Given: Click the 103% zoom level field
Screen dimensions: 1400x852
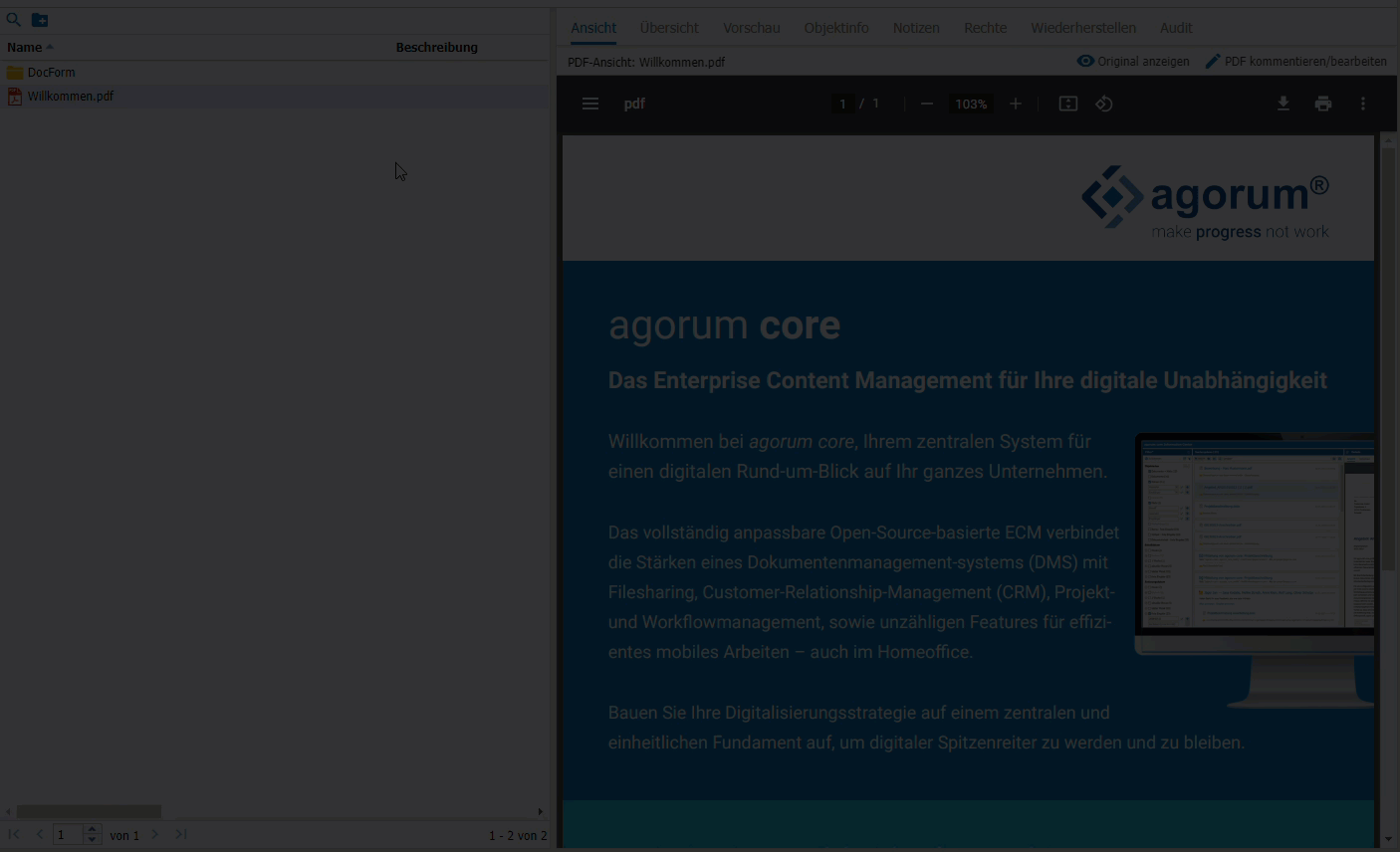Looking at the screenshot, I should click(971, 104).
